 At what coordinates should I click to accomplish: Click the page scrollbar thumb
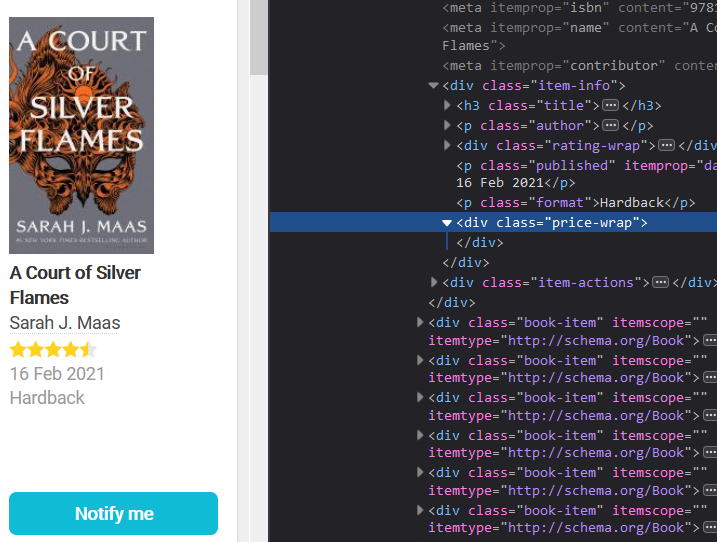[x=259, y=37]
